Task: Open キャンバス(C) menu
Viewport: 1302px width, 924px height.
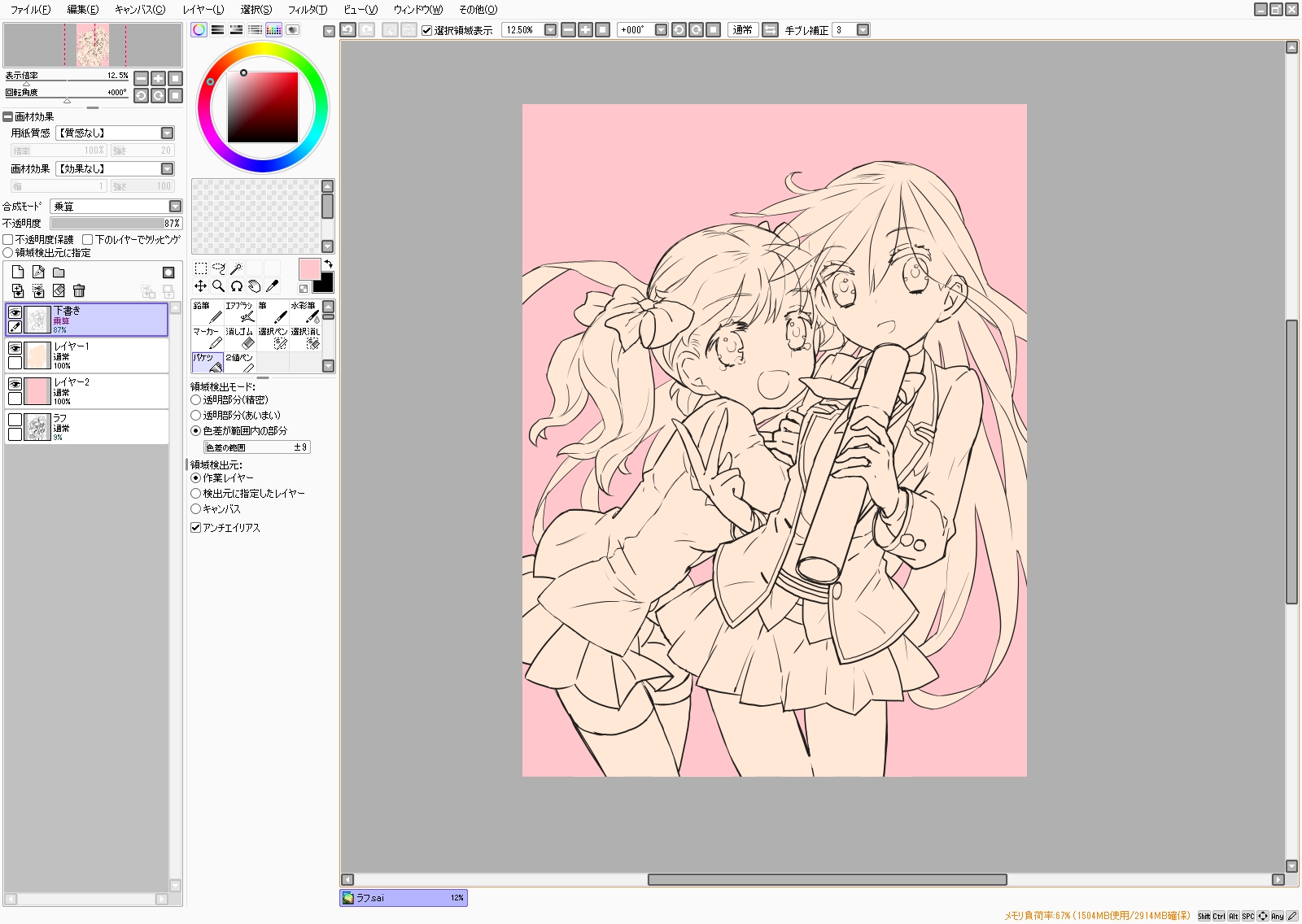Action: coord(140,9)
